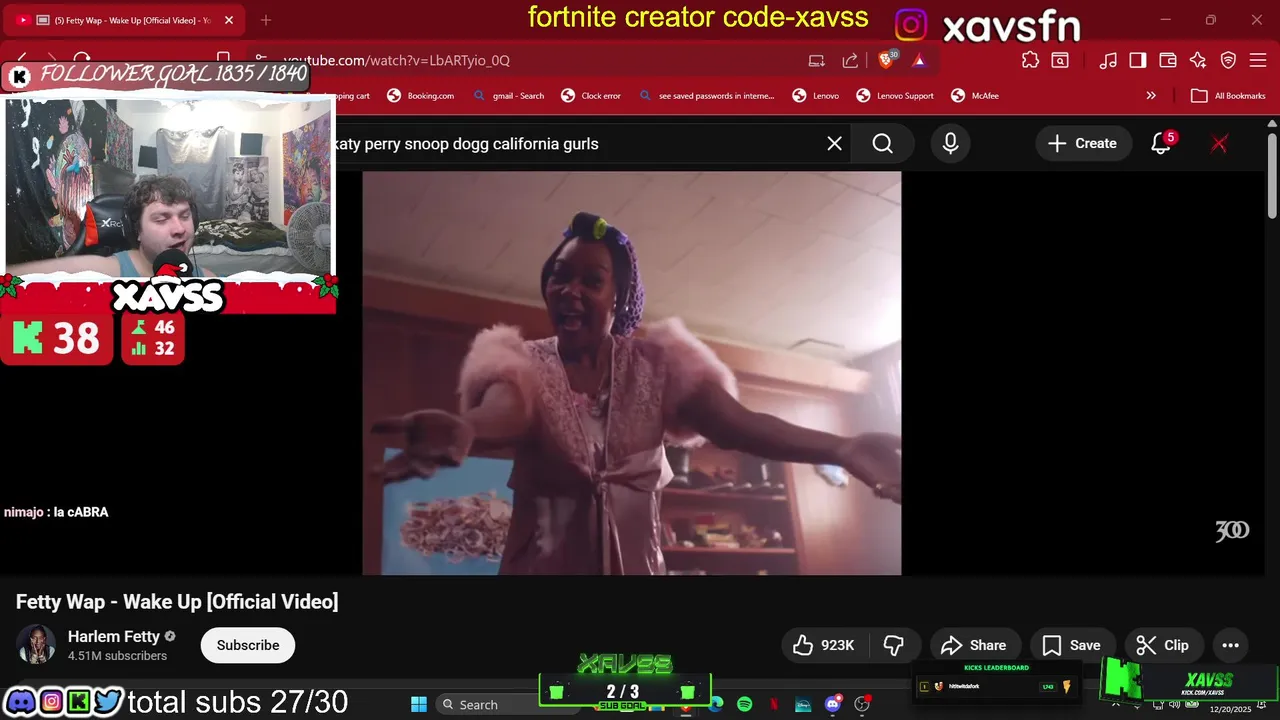The width and height of the screenshot is (1280, 720).
Task: Open the Harlem Fetty channel name link
Action: click(113, 636)
